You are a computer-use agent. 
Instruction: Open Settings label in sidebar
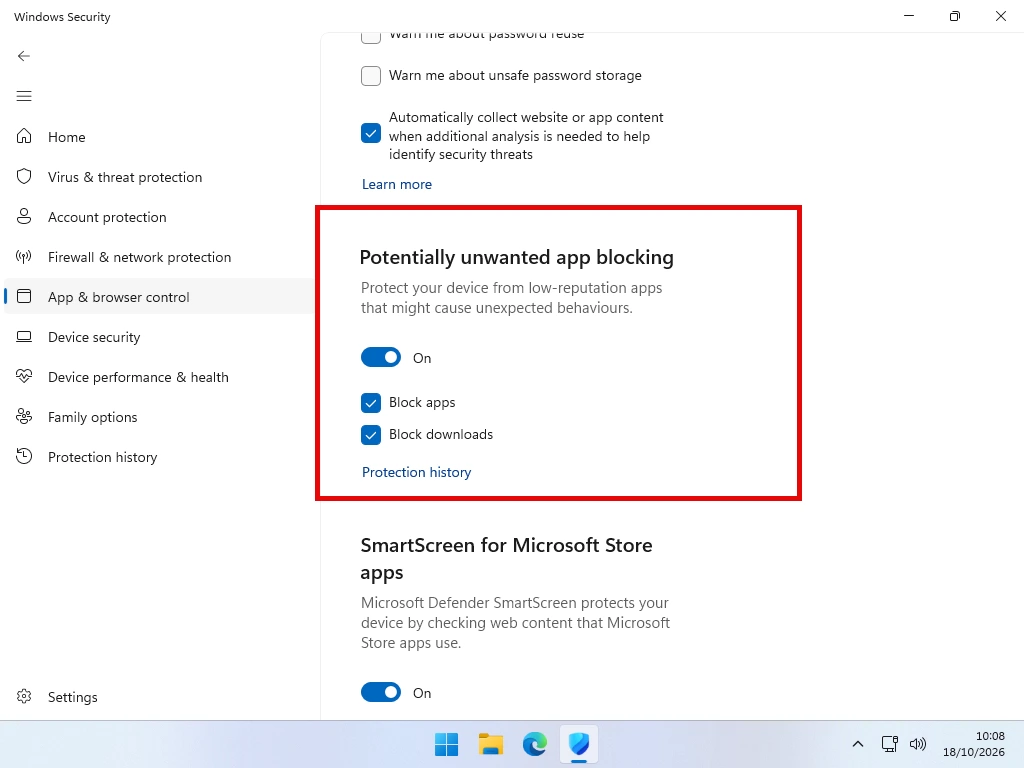point(72,697)
